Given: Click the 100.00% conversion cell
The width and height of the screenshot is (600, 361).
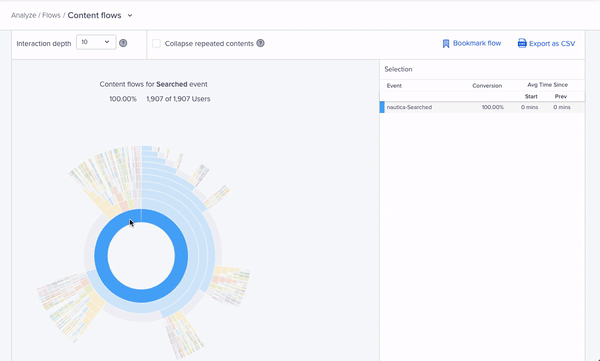Looking at the screenshot, I should click(x=492, y=107).
